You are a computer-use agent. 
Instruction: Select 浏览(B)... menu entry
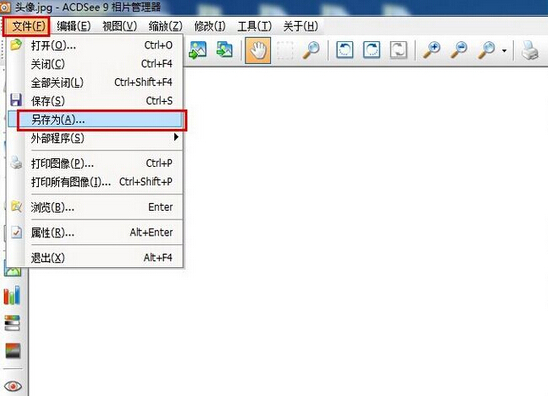tap(95, 207)
